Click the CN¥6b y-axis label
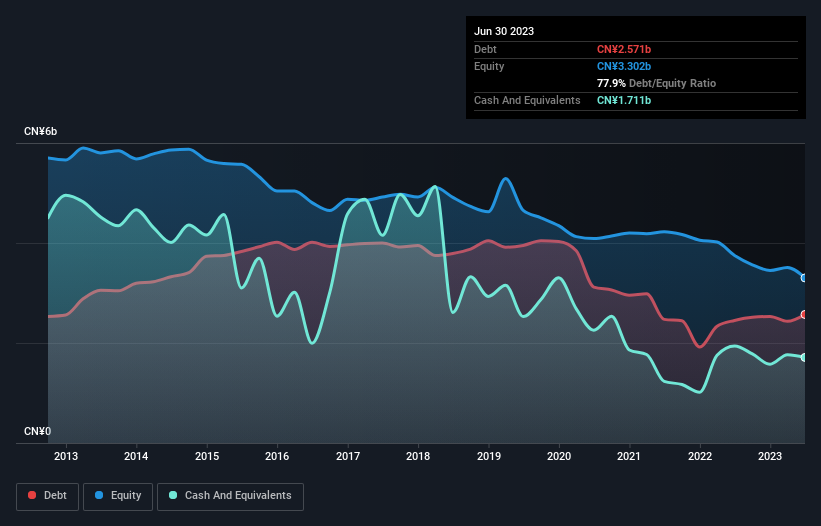Image resolution: width=821 pixels, height=526 pixels. pos(40,131)
